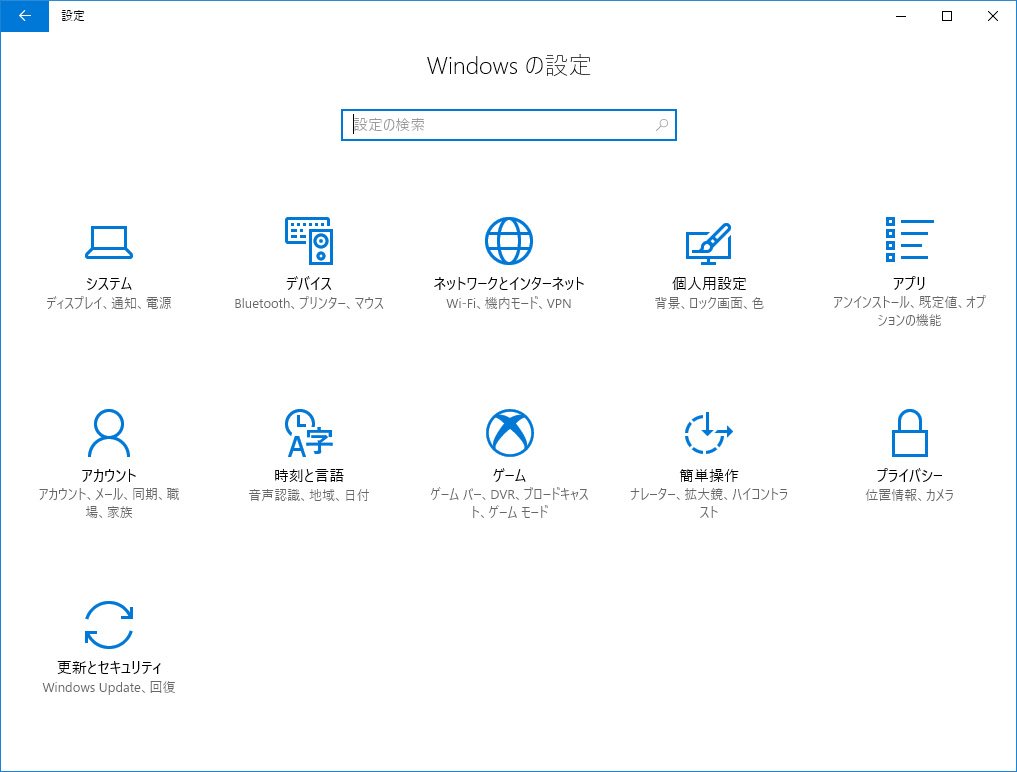This screenshot has height=772, width=1017.
Task: Click the 時刻と言語 clock icon
Action: coord(309,433)
